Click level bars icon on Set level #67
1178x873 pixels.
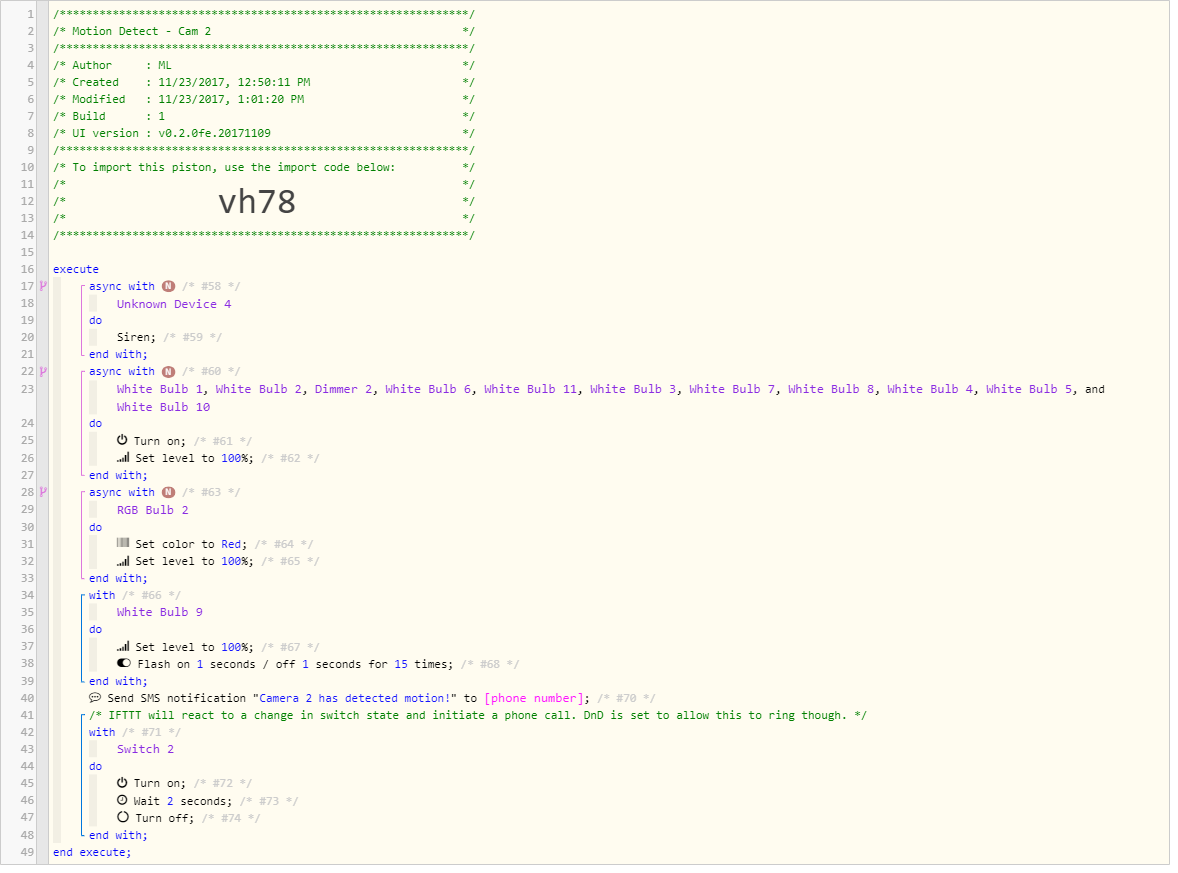(122, 647)
